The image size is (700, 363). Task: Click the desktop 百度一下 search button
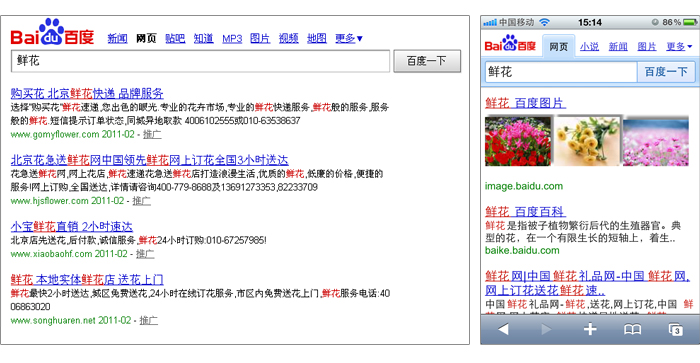tap(427, 61)
